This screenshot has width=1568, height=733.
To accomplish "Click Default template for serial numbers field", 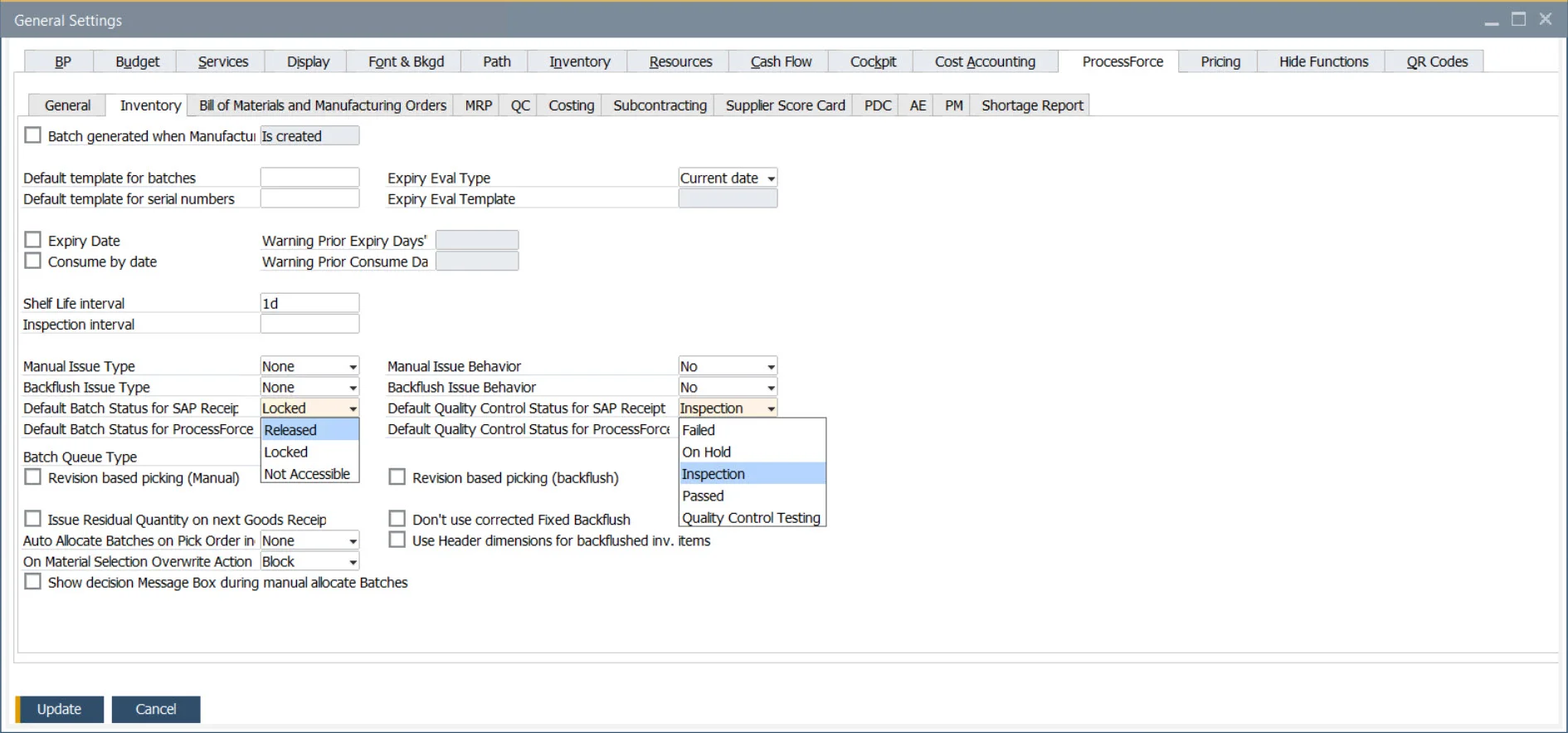I will pos(309,198).
